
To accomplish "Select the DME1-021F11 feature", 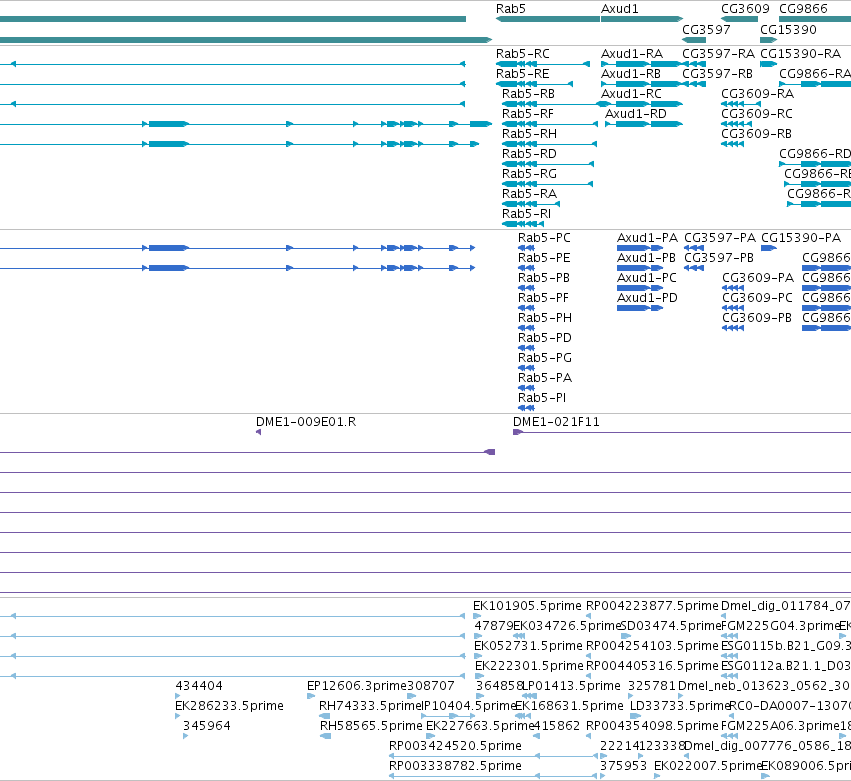I will pos(556,422).
